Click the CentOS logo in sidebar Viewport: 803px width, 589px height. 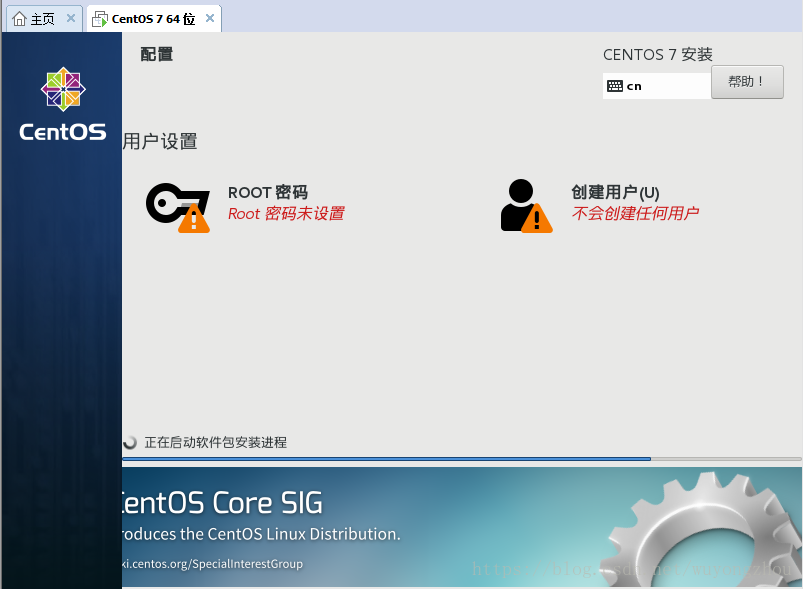click(x=63, y=89)
